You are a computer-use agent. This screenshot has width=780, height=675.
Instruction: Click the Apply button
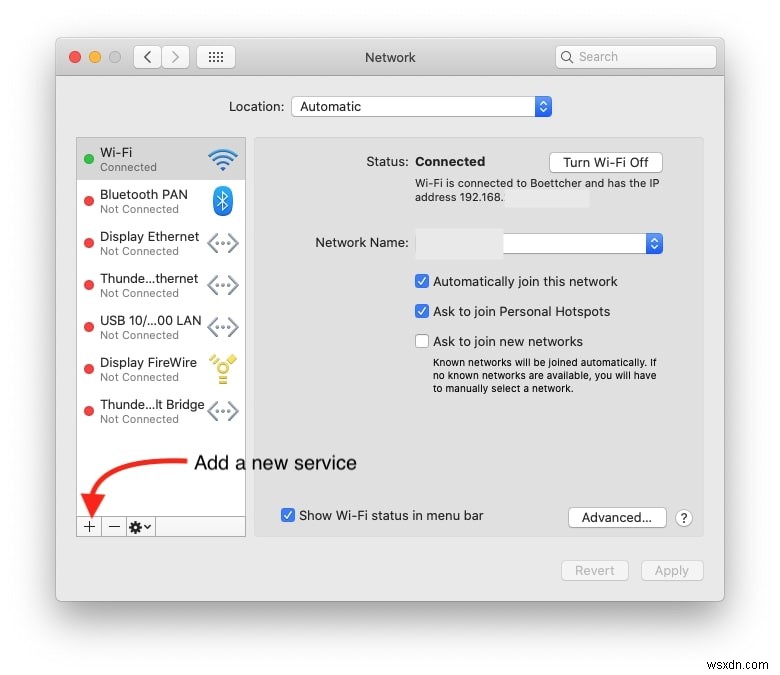(x=672, y=570)
